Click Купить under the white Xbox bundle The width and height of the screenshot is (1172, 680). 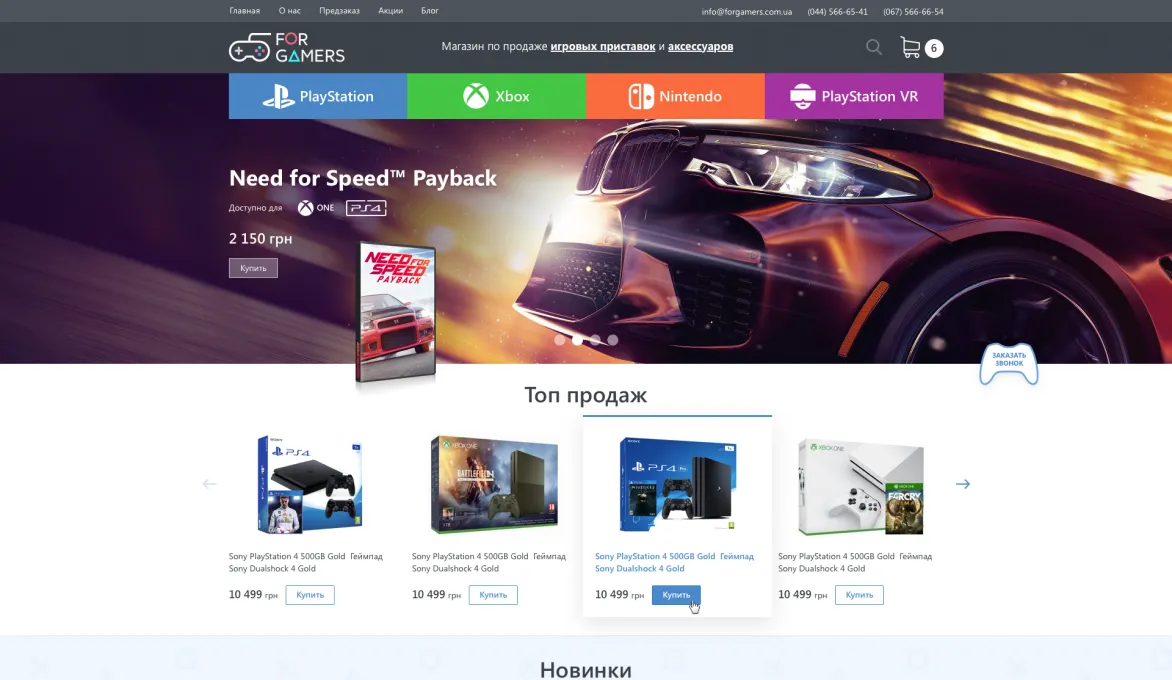[x=860, y=595]
